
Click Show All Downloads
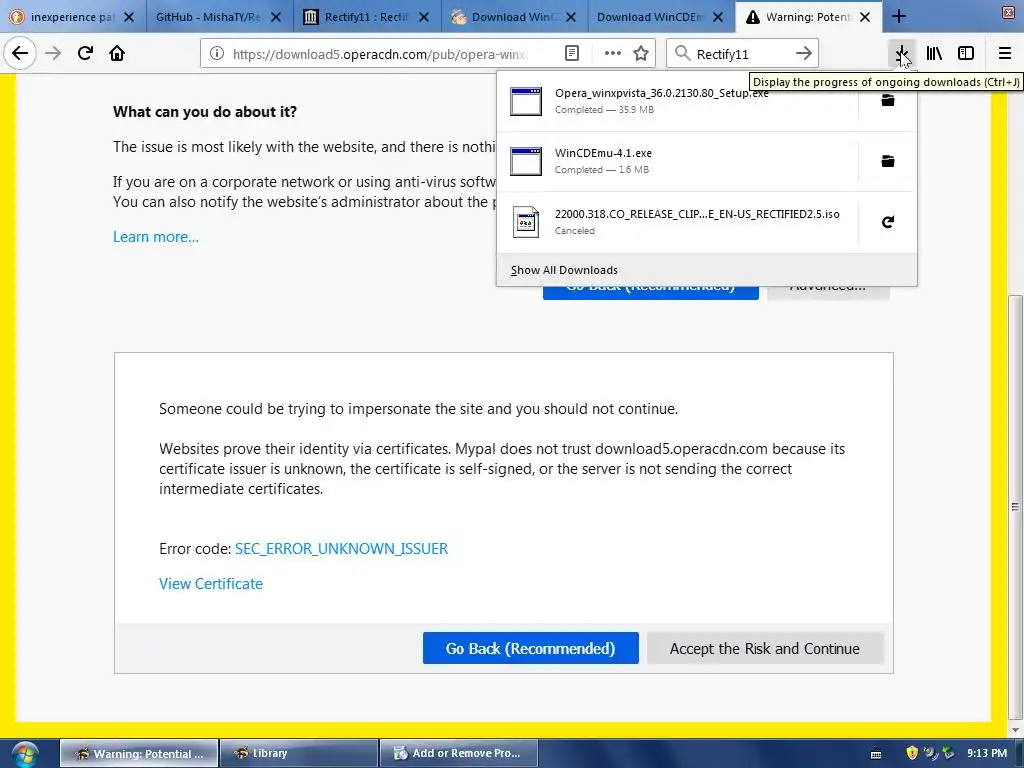pos(564,270)
